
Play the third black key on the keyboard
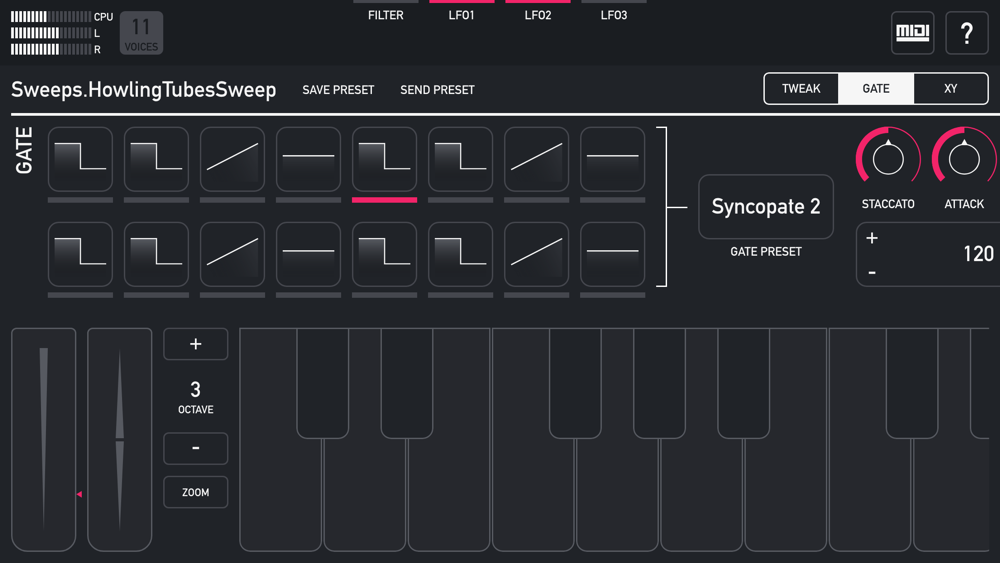coord(575,383)
